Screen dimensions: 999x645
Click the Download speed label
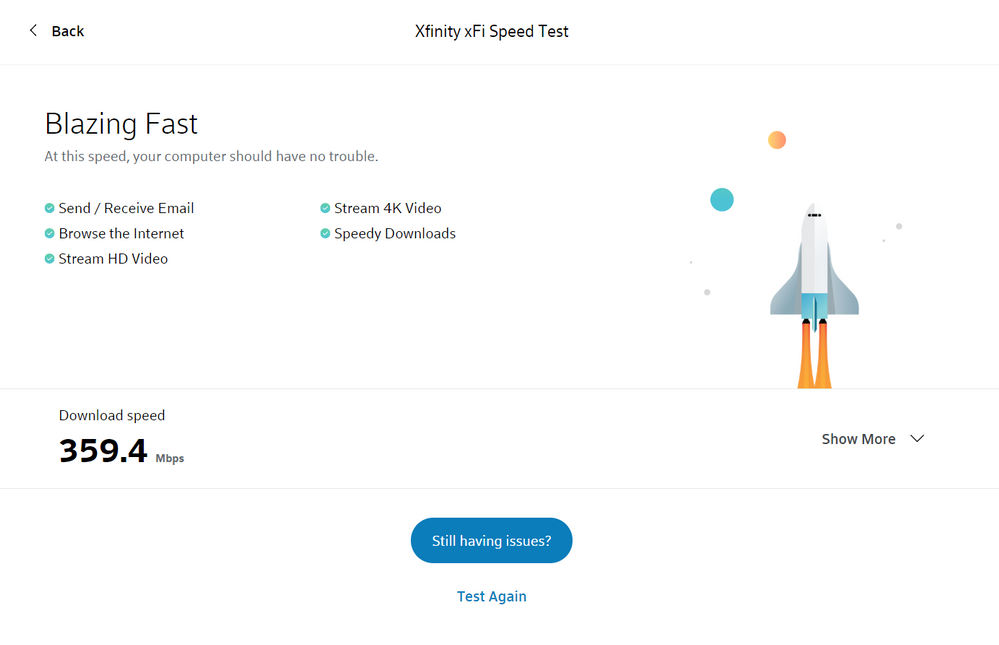[112, 415]
